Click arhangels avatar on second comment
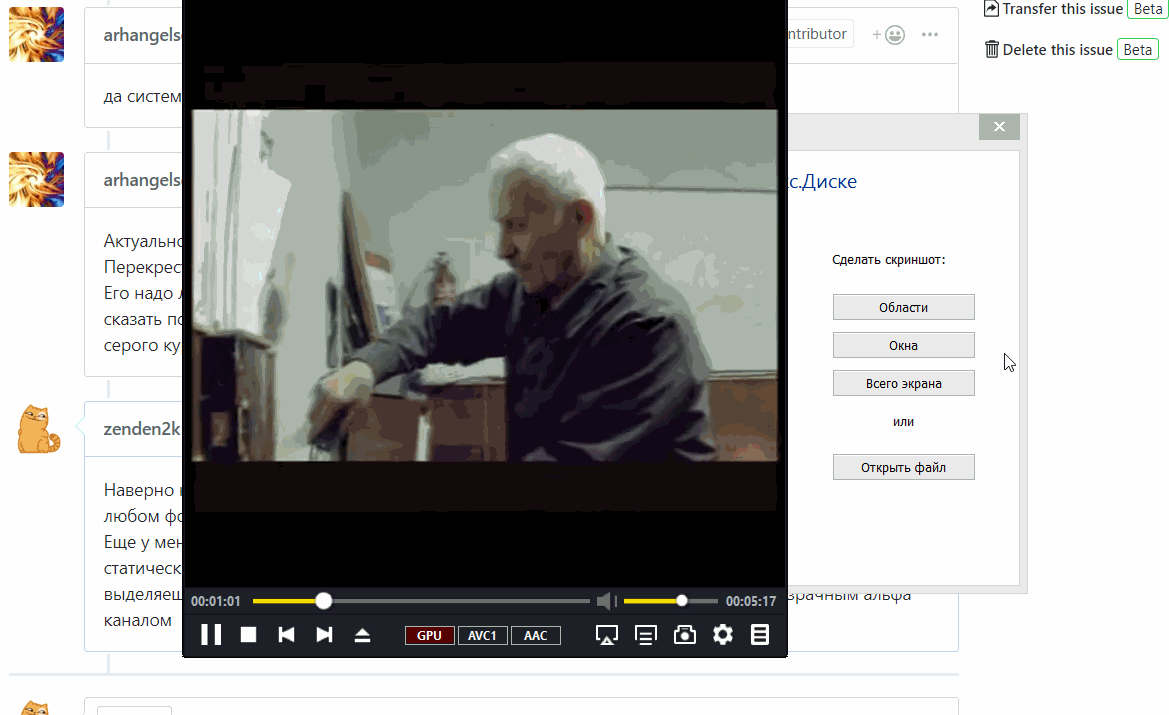1169x715 pixels. point(37,180)
